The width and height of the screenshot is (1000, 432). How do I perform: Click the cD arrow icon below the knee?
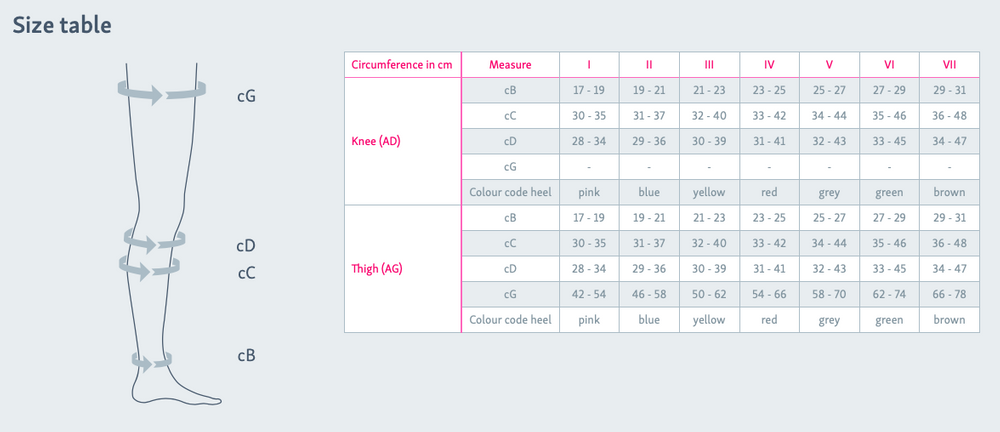point(155,241)
